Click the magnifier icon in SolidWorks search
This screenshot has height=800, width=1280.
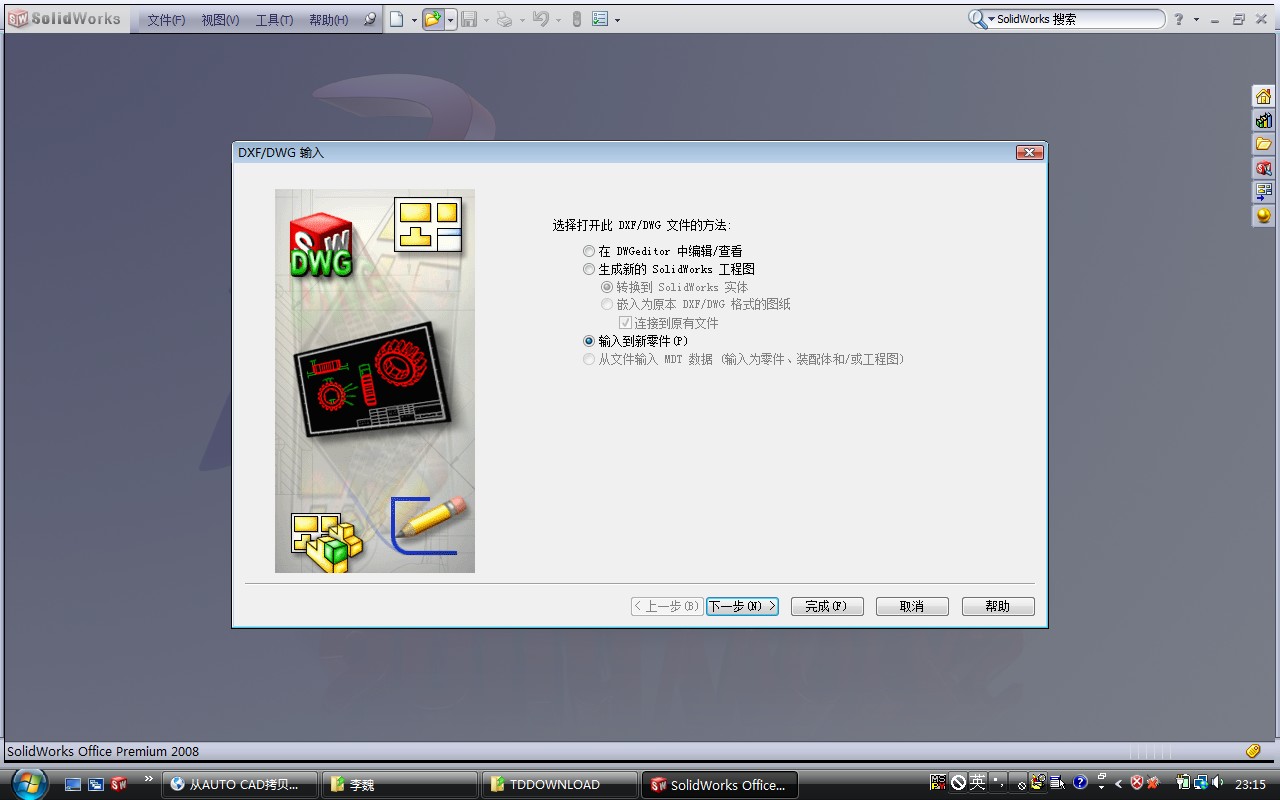coord(977,19)
